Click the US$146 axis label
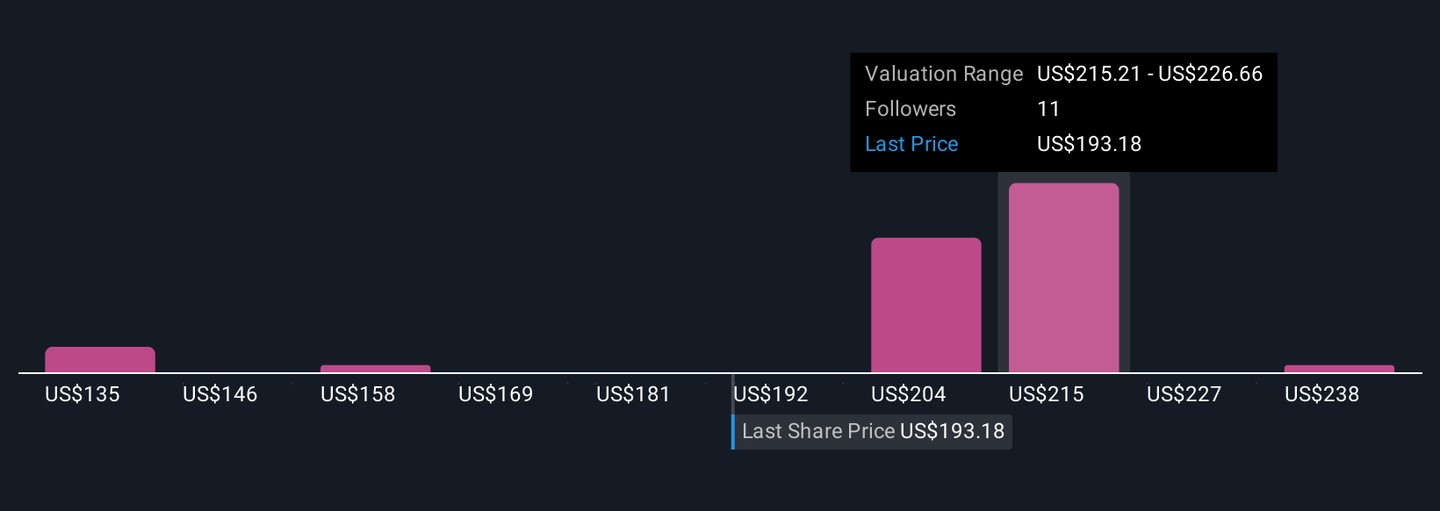This screenshot has width=1440, height=511. point(220,395)
